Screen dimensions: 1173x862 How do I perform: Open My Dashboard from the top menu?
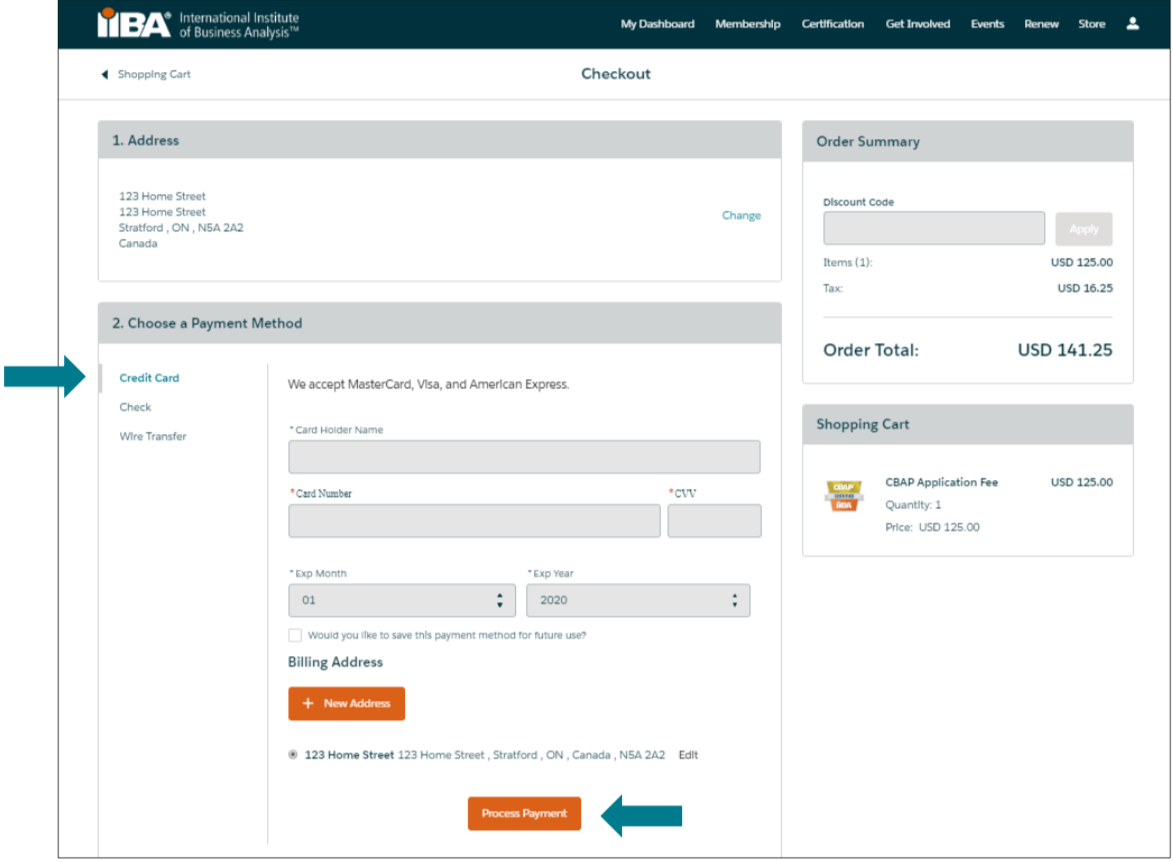pos(657,23)
